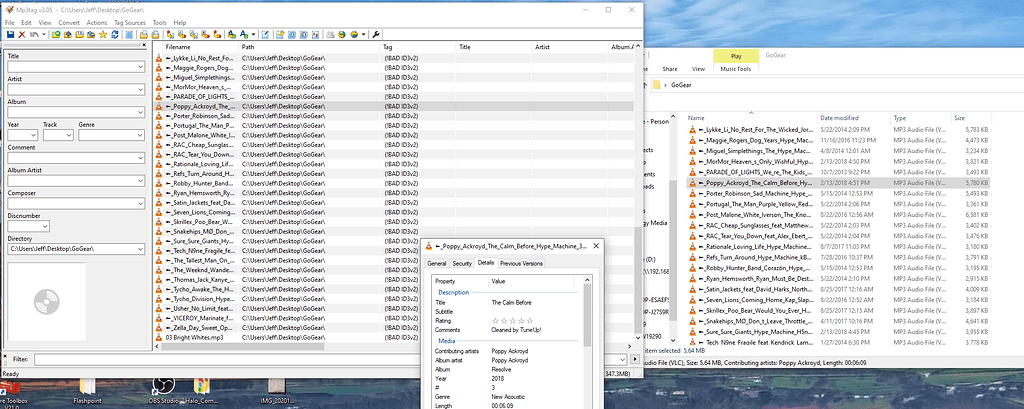Click the Properties details vertical scrollbar

pyautogui.click(x=587, y=314)
